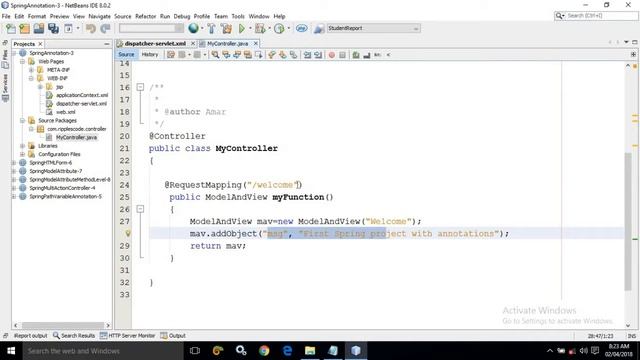Open the Tools menu

click(238, 16)
